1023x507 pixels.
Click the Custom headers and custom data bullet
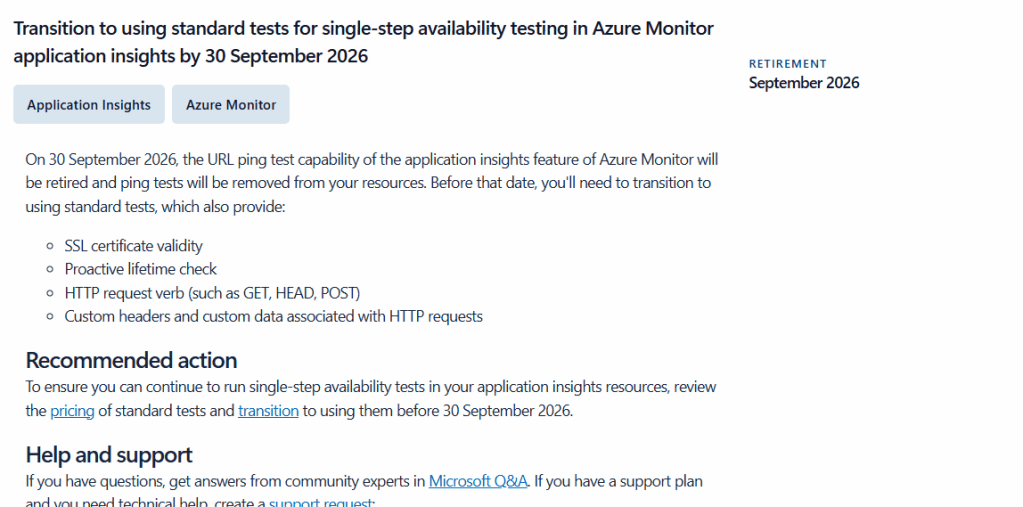273,316
